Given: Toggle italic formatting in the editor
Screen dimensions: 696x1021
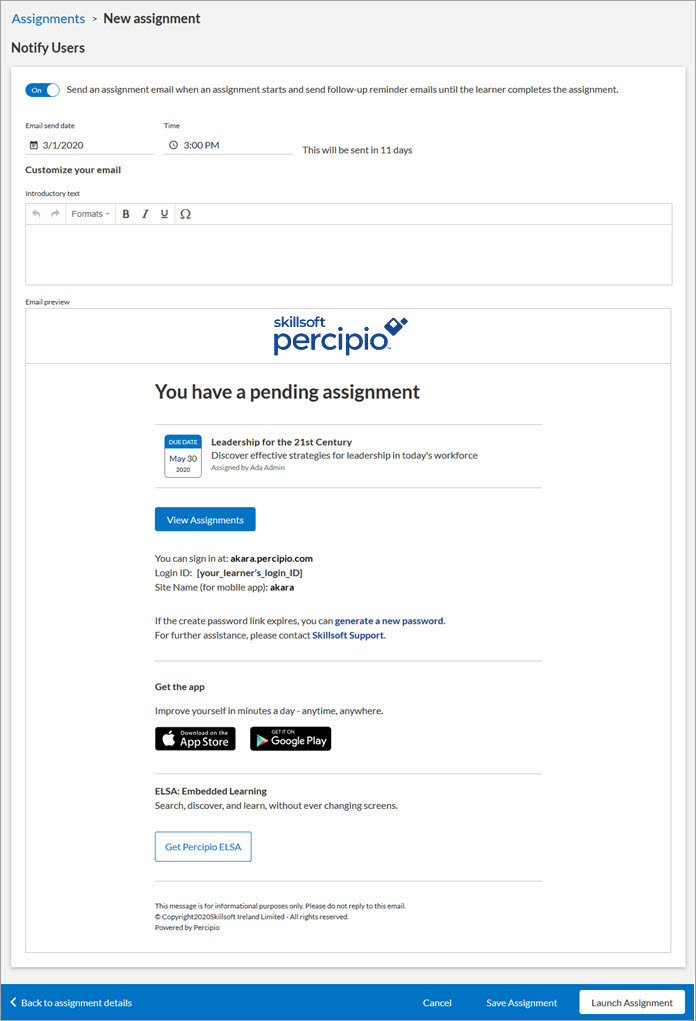Looking at the screenshot, I should pyautogui.click(x=145, y=214).
